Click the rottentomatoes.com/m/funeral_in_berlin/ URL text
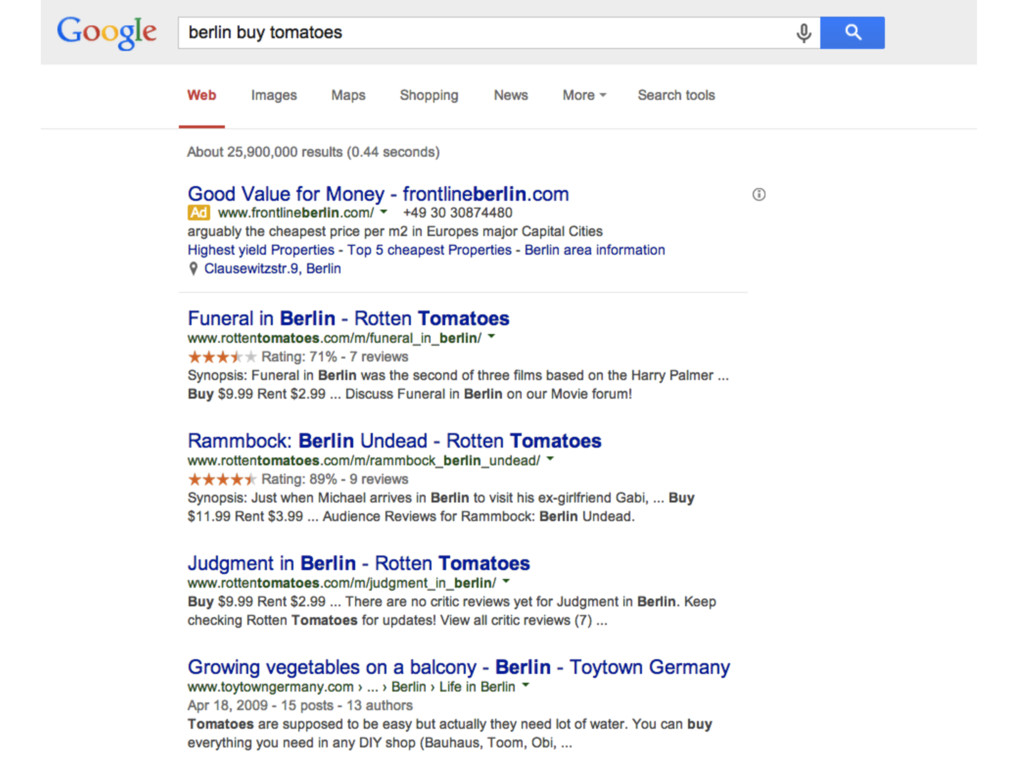Image resolution: width=1024 pixels, height=768 pixels. point(334,338)
